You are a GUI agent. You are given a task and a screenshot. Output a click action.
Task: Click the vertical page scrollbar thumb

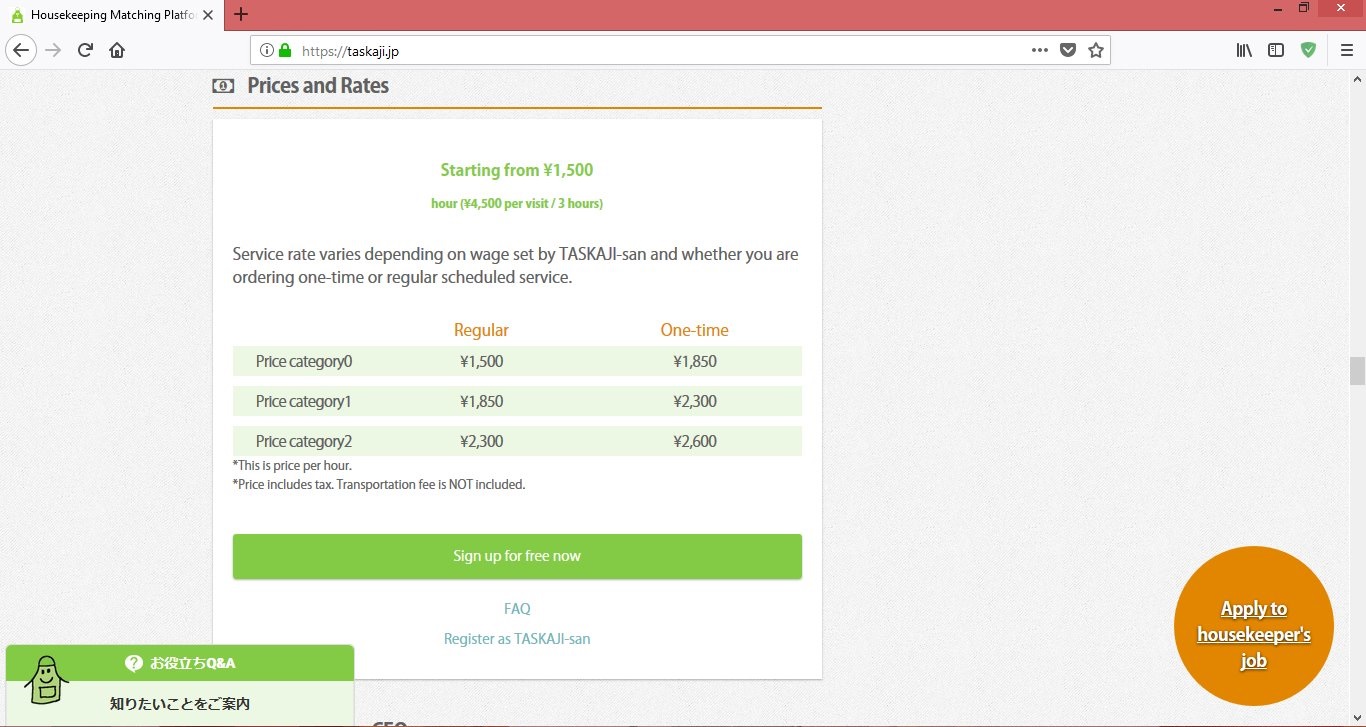pos(1357,370)
